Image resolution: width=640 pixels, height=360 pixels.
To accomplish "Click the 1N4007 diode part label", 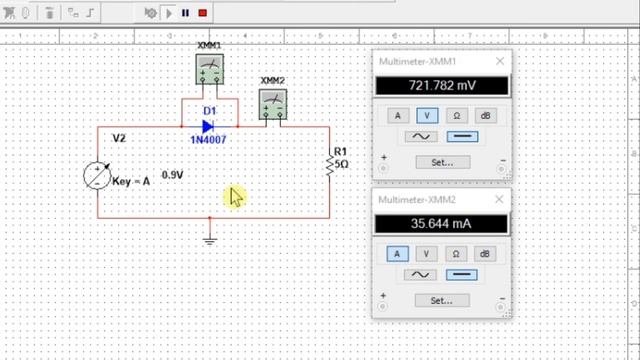I will 208,140.
